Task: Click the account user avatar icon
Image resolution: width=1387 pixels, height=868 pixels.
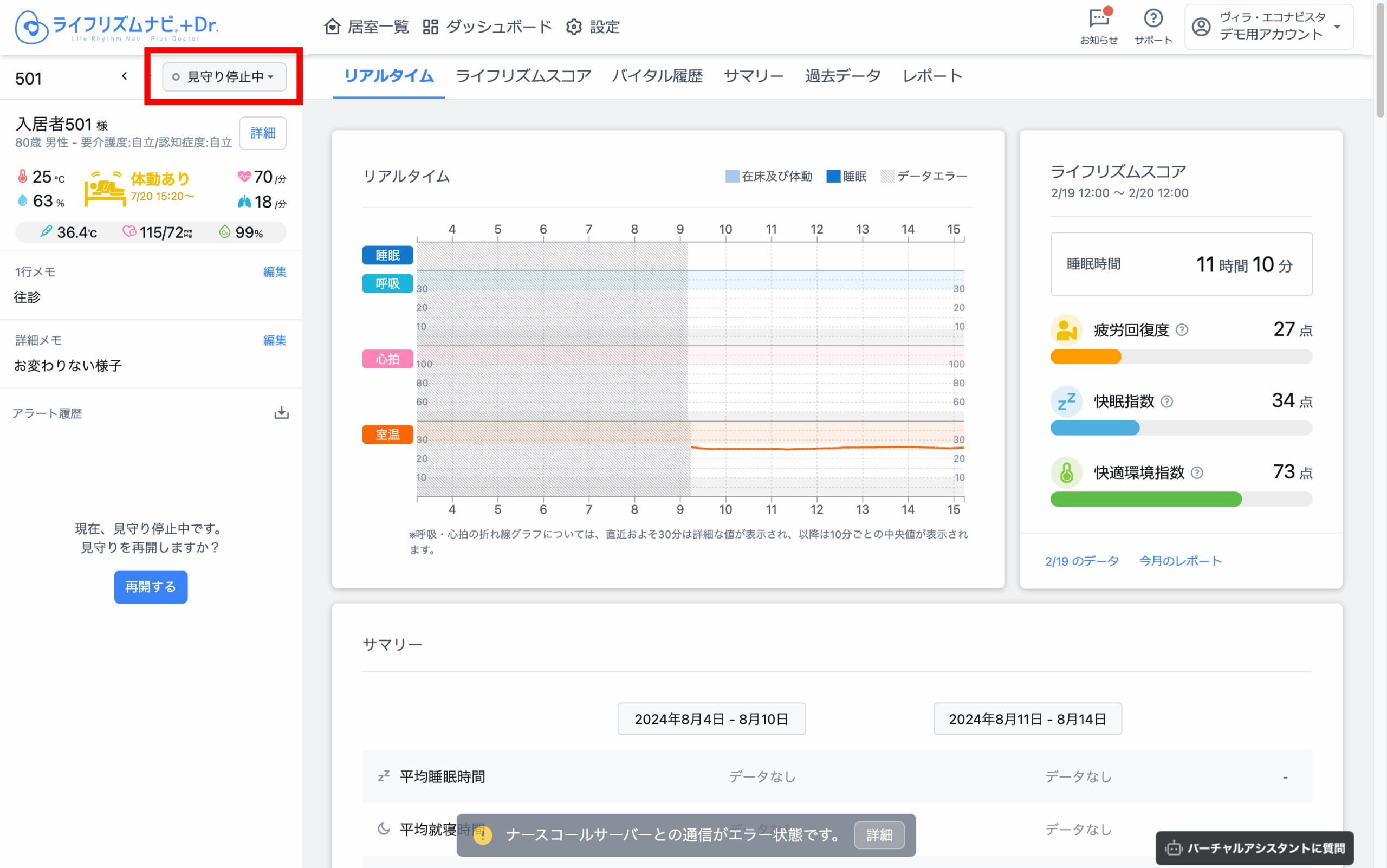Action: coord(1201,27)
